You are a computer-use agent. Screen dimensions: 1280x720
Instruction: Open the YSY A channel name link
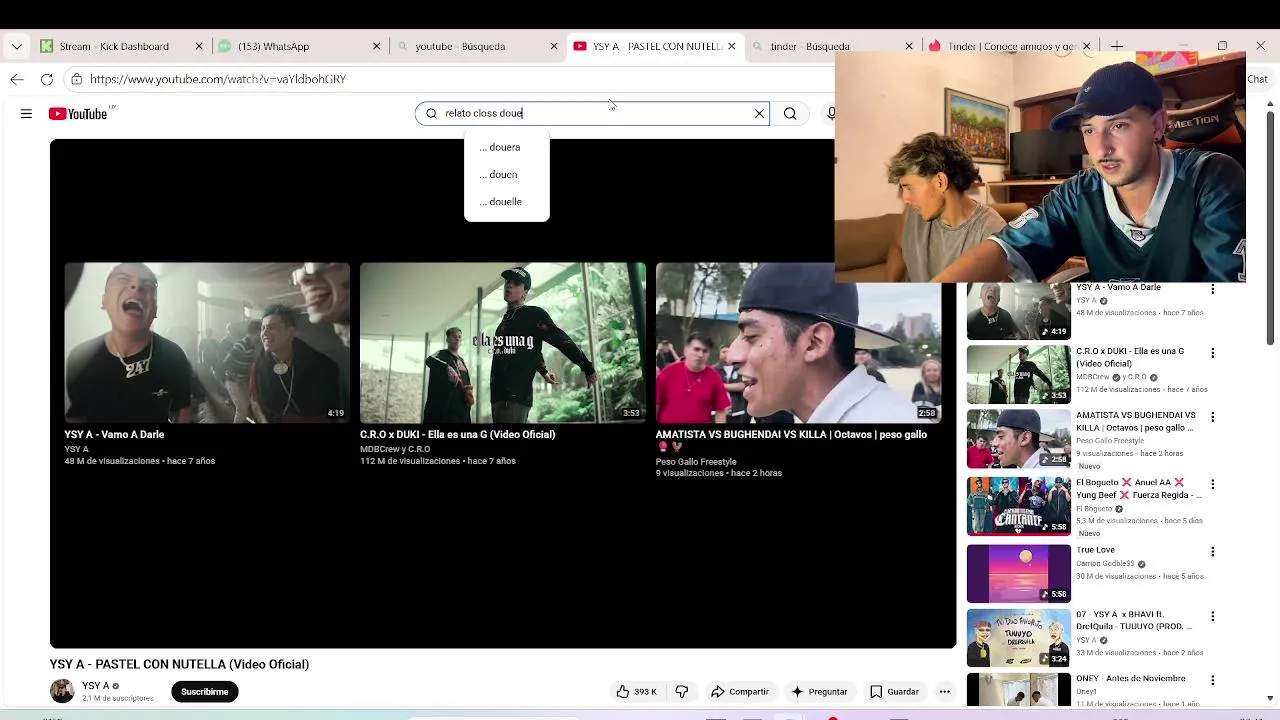click(x=96, y=686)
